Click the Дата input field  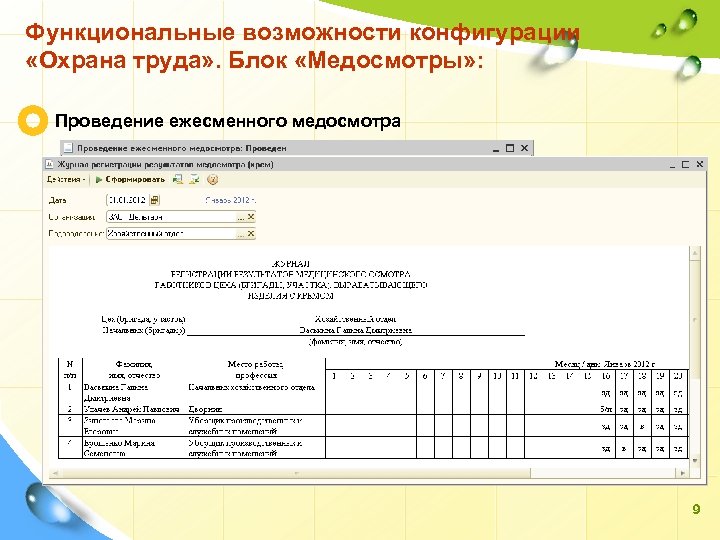click(x=127, y=200)
